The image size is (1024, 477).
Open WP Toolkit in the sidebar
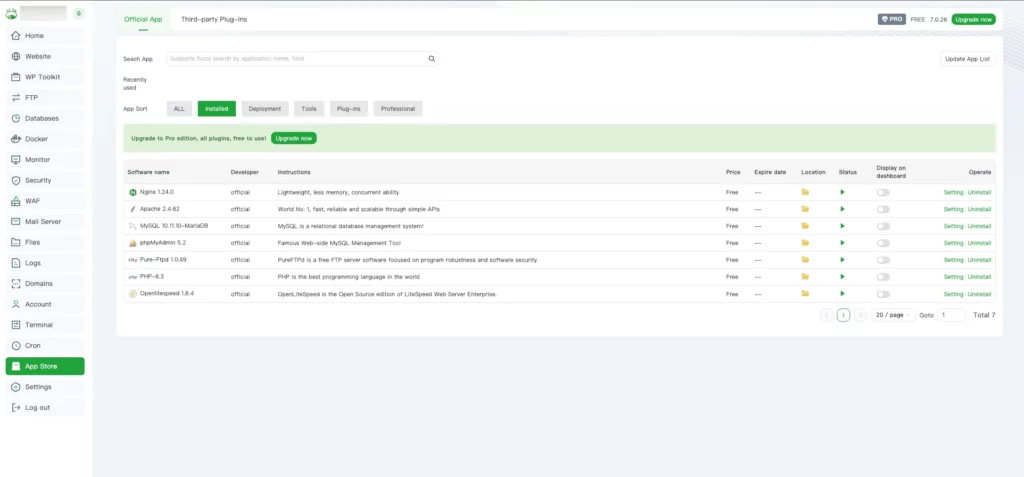[x=45, y=77]
